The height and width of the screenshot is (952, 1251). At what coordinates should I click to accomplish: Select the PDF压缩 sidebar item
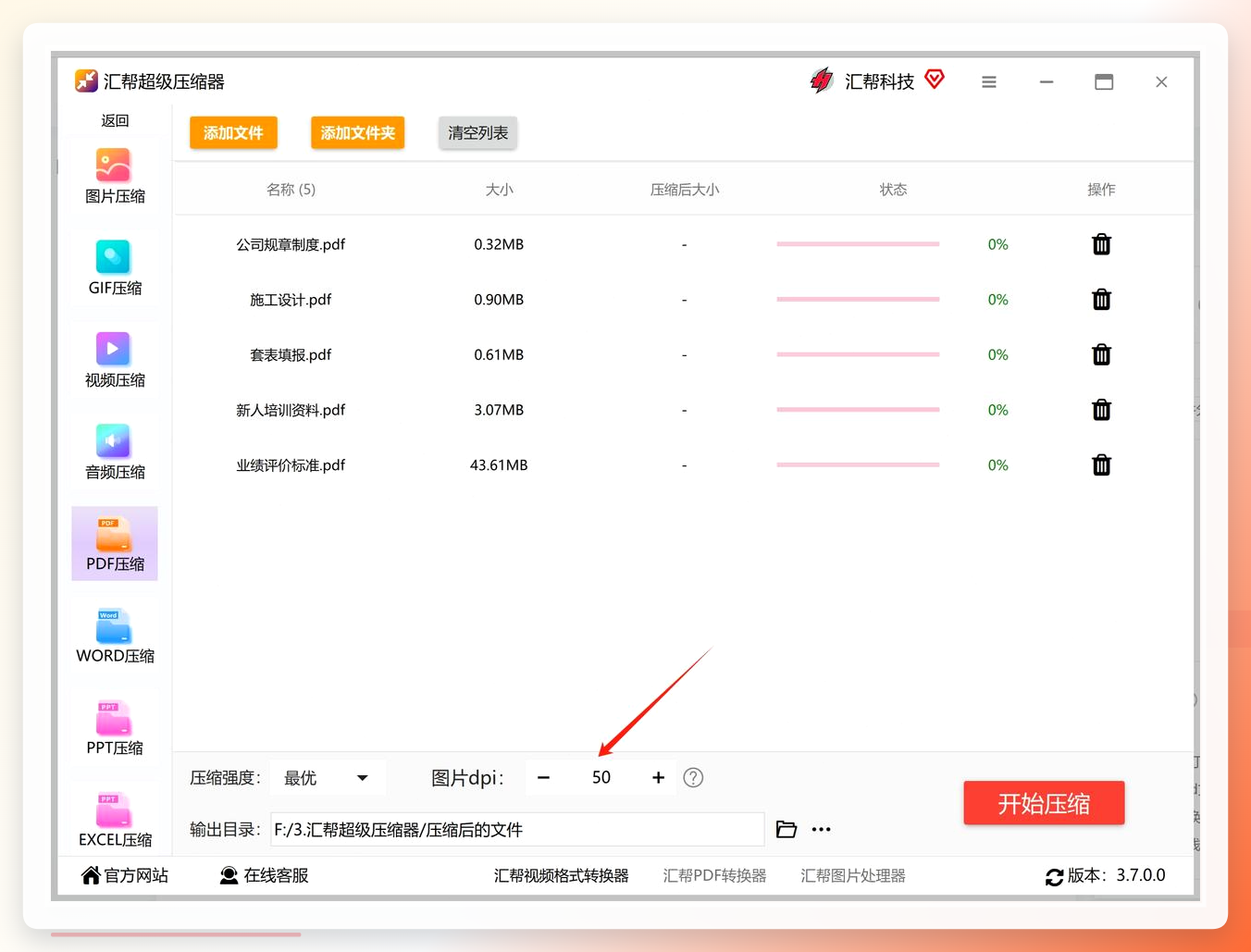click(x=115, y=543)
